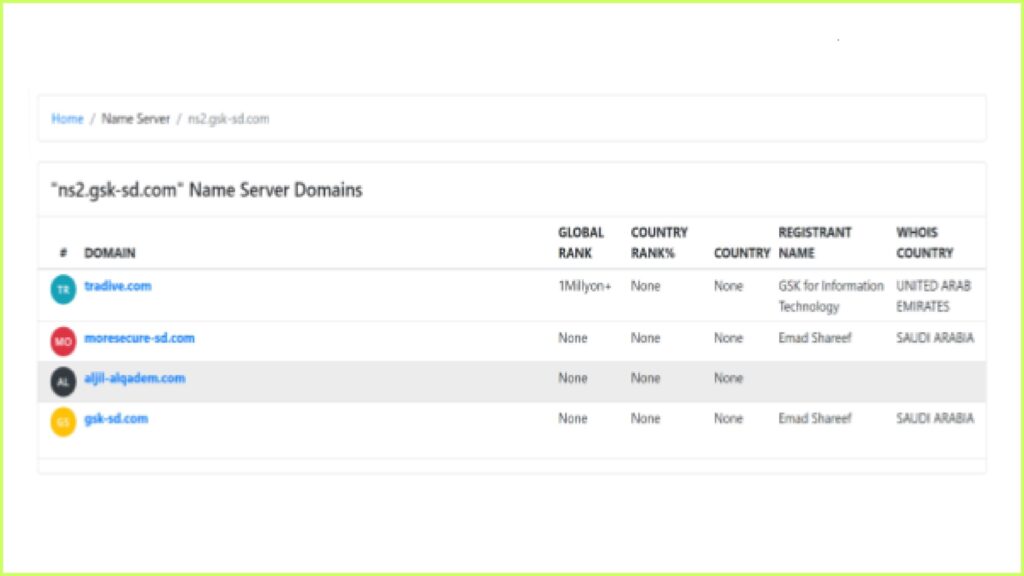1024x576 pixels.
Task: Click the ns2.gsk-sd.com breadcrumb text
Action: click(x=229, y=119)
